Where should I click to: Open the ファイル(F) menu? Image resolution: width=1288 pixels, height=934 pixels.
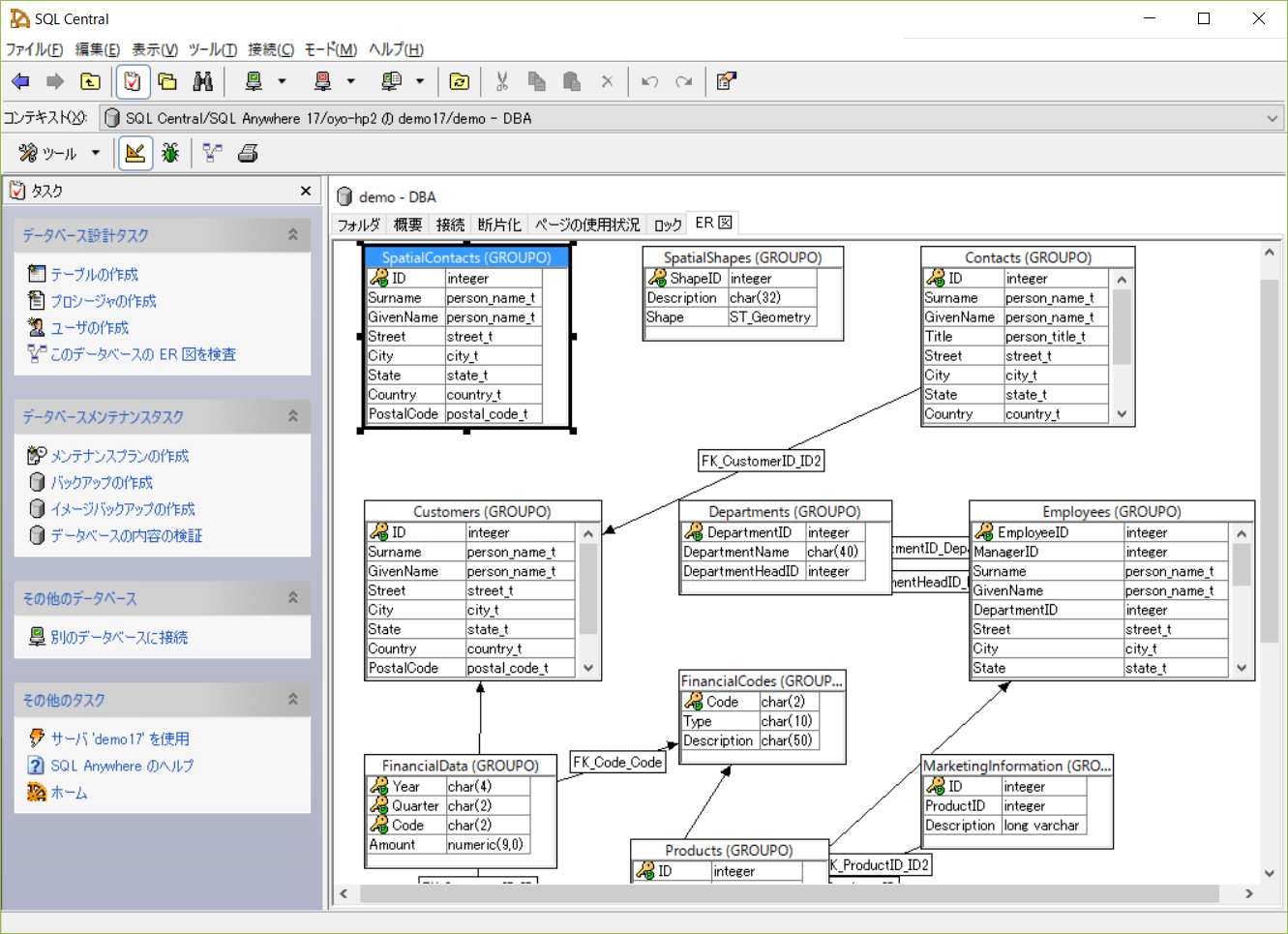coord(35,49)
